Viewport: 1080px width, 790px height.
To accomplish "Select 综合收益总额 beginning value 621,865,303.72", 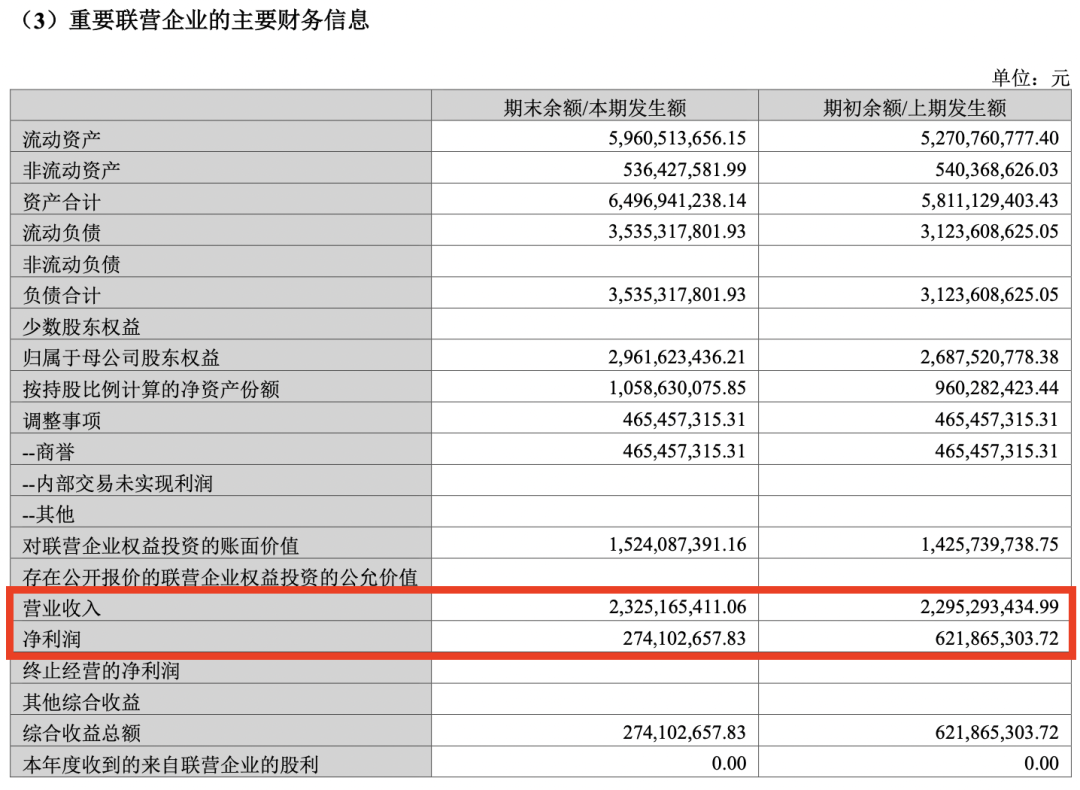I will 997,732.
